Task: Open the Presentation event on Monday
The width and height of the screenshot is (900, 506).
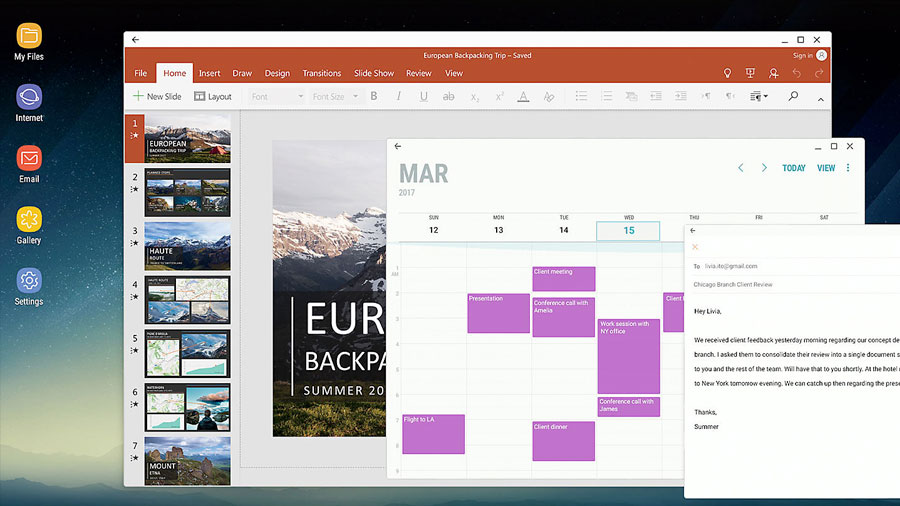Action: 498,313
